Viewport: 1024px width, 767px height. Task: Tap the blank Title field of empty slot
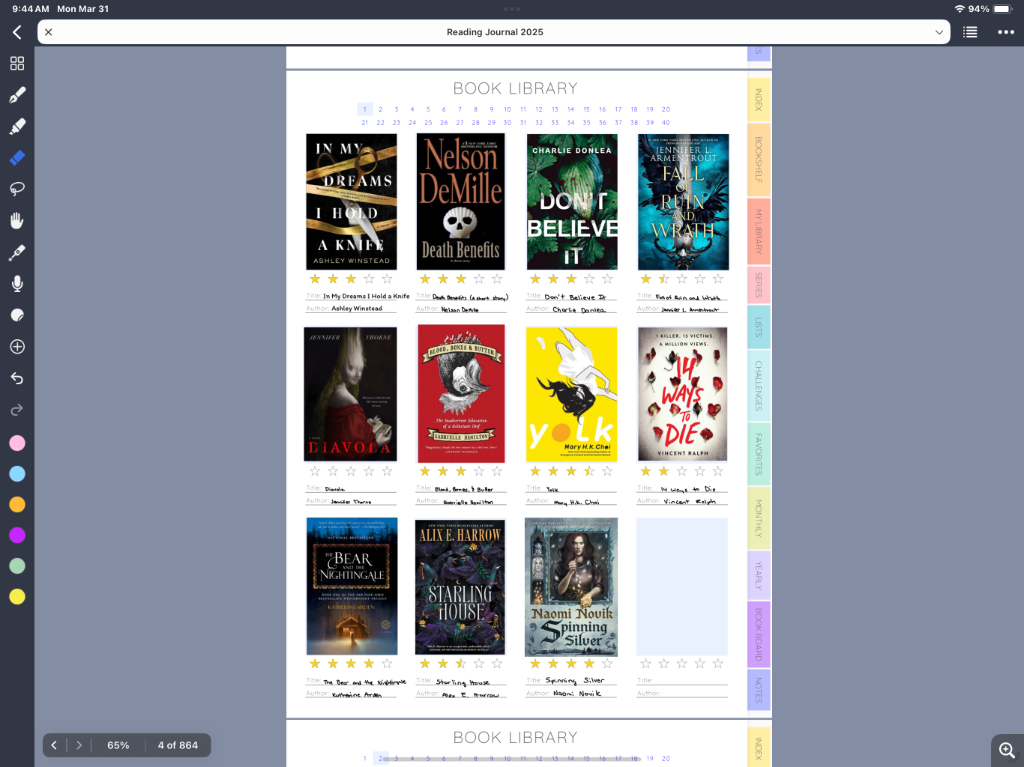tap(682, 680)
